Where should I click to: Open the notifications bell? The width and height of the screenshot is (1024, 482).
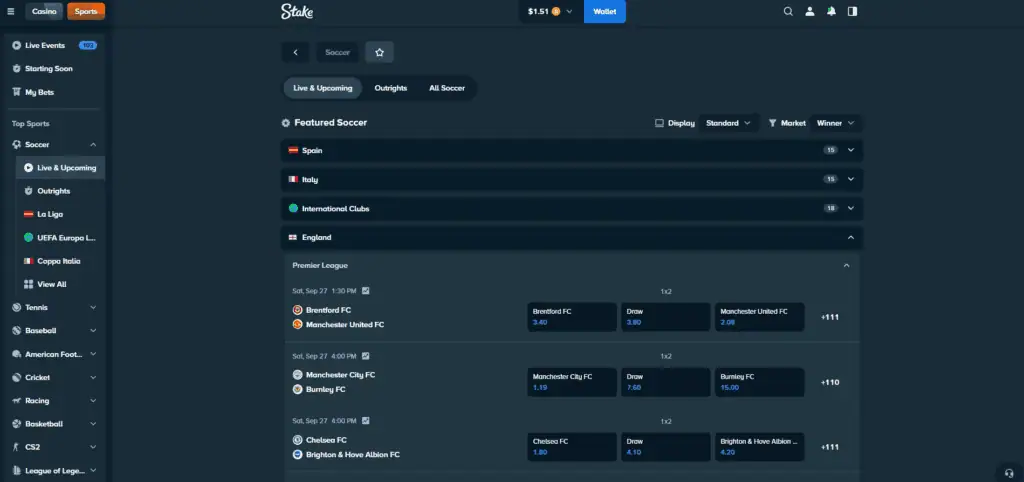831,12
